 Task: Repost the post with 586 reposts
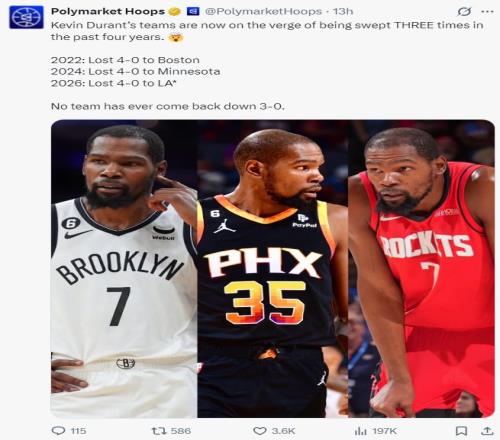coord(159,431)
